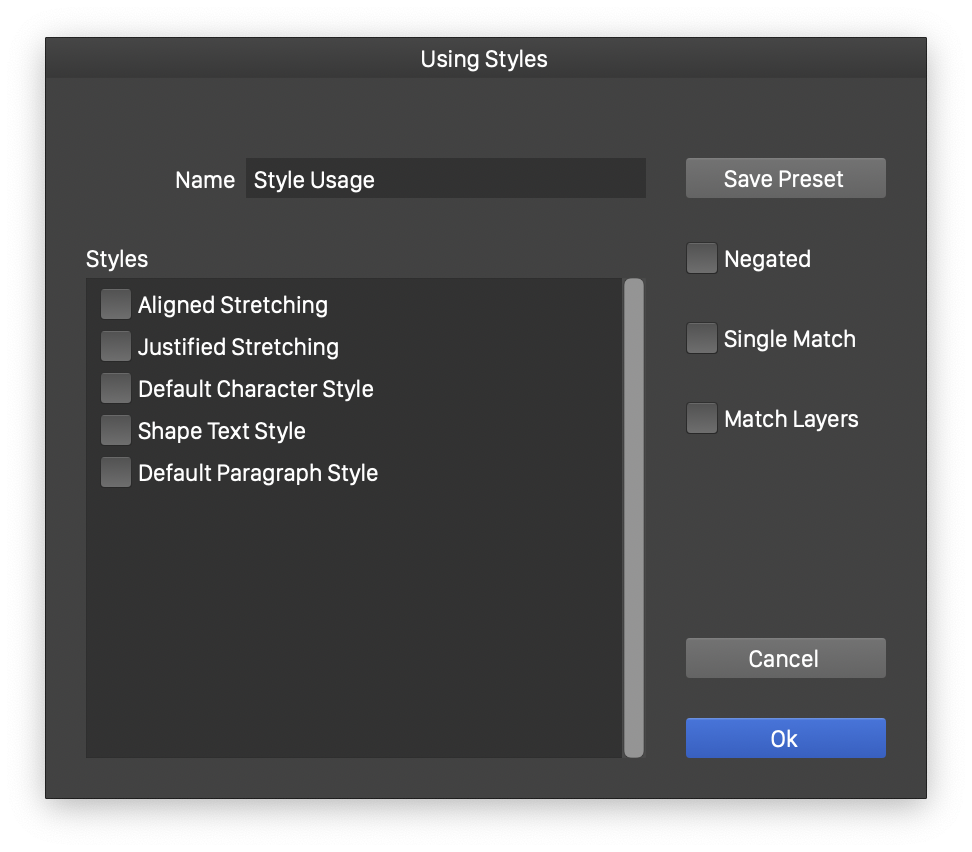Check the Default Character Style box
Image resolution: width=972 pixels, height=852 pixels.
click(116, 389)
